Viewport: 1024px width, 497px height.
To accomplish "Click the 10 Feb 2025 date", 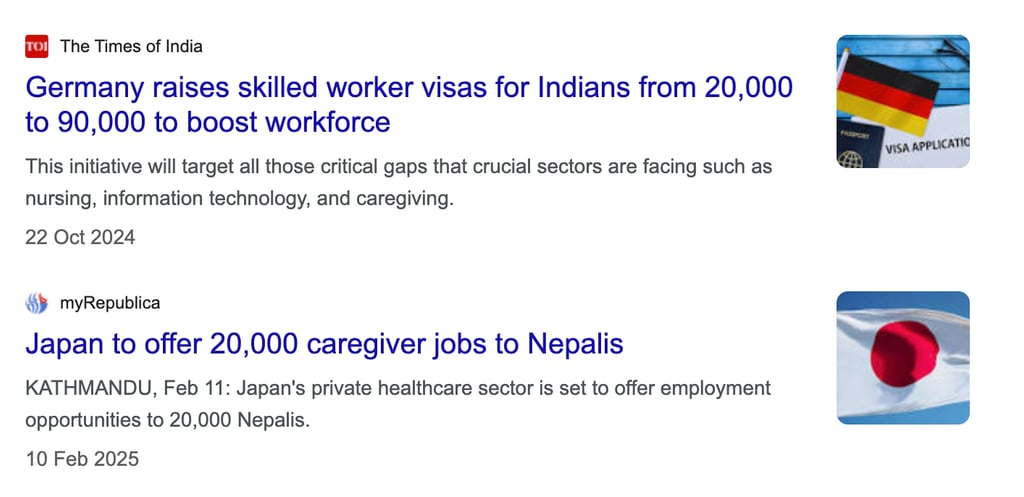I will [82, 458].
